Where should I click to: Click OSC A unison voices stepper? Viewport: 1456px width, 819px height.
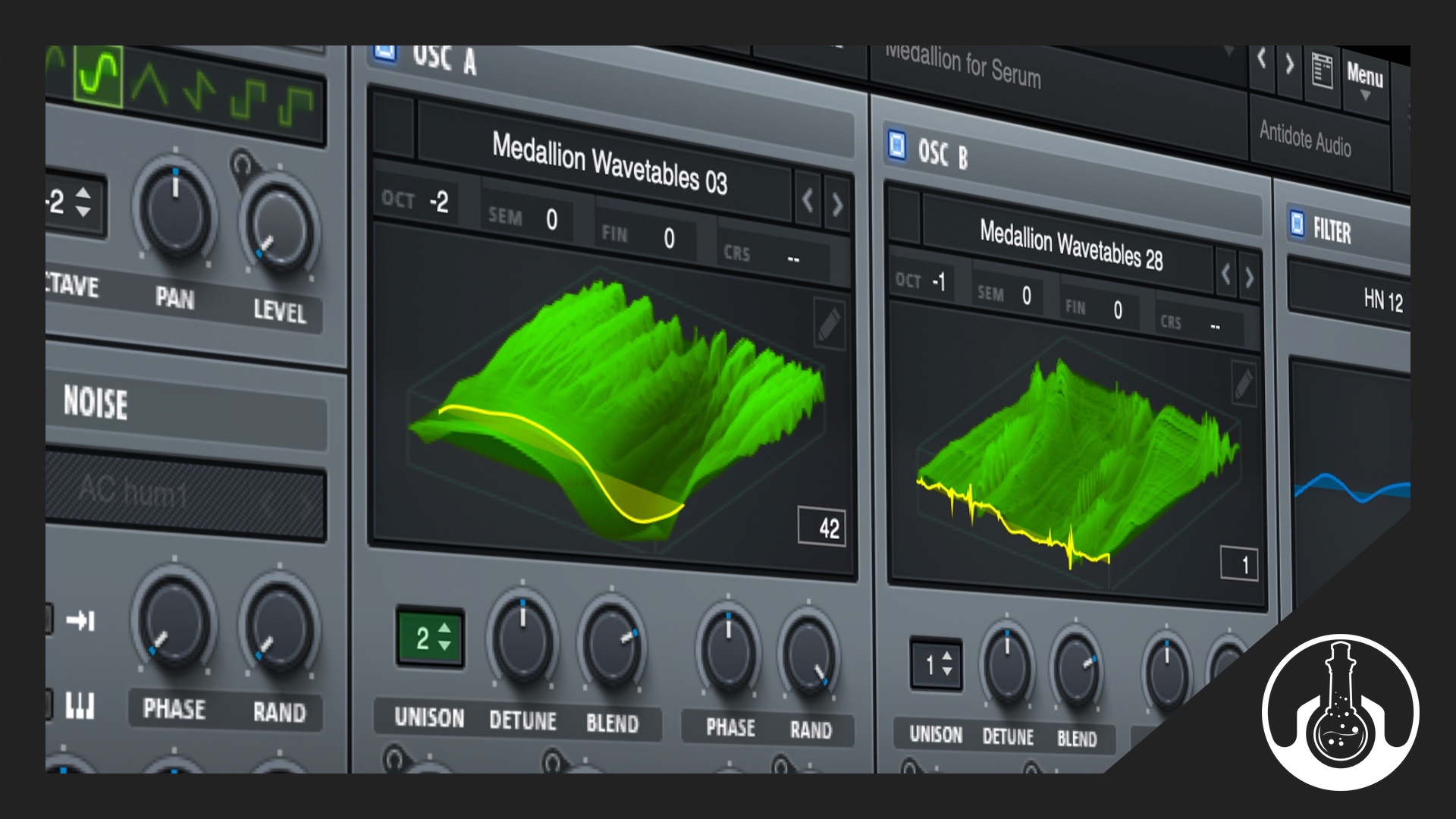[430, 638]
